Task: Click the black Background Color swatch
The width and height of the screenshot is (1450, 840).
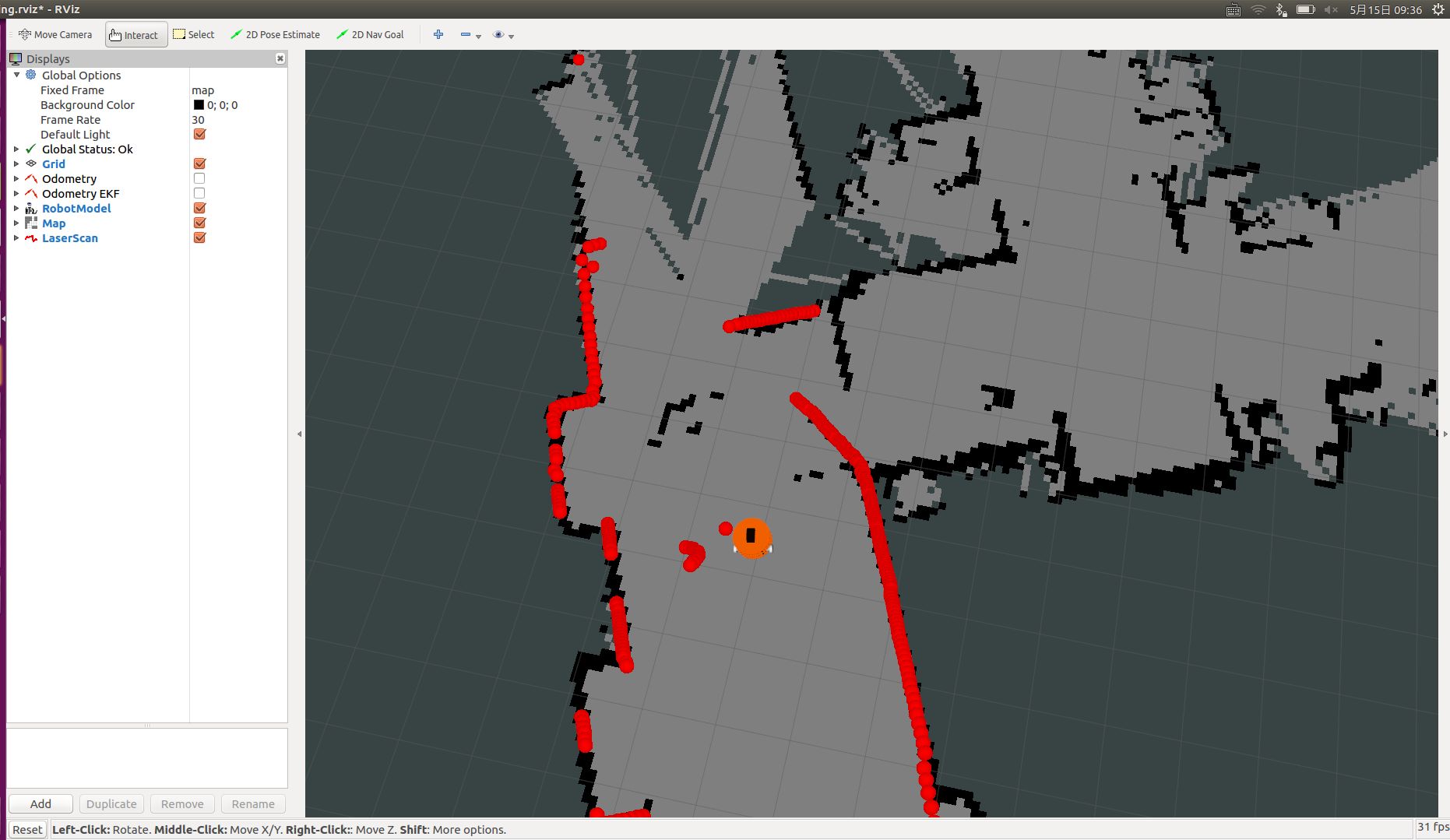Action: (x=199, y=104)
